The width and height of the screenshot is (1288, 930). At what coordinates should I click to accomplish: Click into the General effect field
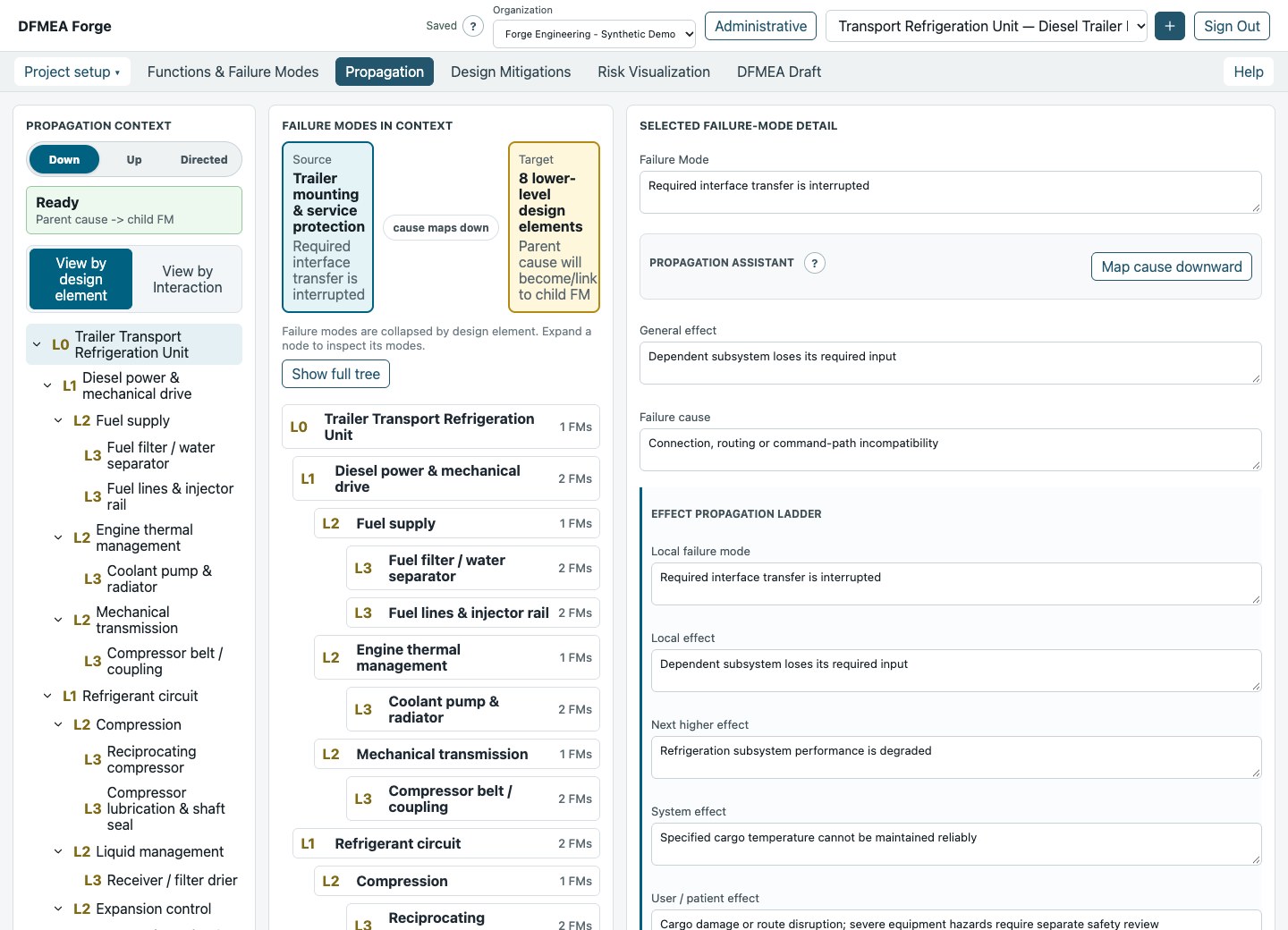950,363
